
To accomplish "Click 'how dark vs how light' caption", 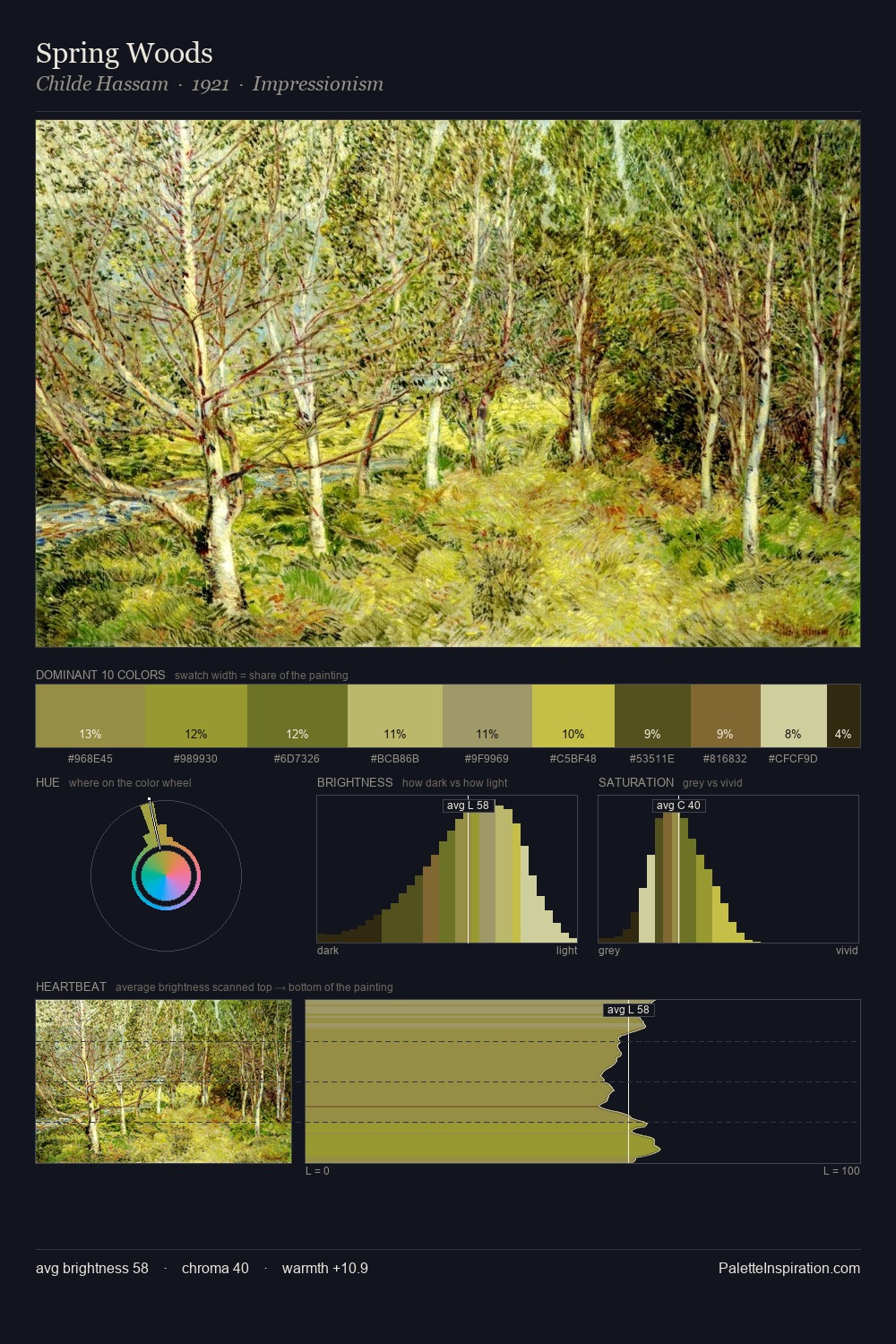I will (x=455, y=783).
